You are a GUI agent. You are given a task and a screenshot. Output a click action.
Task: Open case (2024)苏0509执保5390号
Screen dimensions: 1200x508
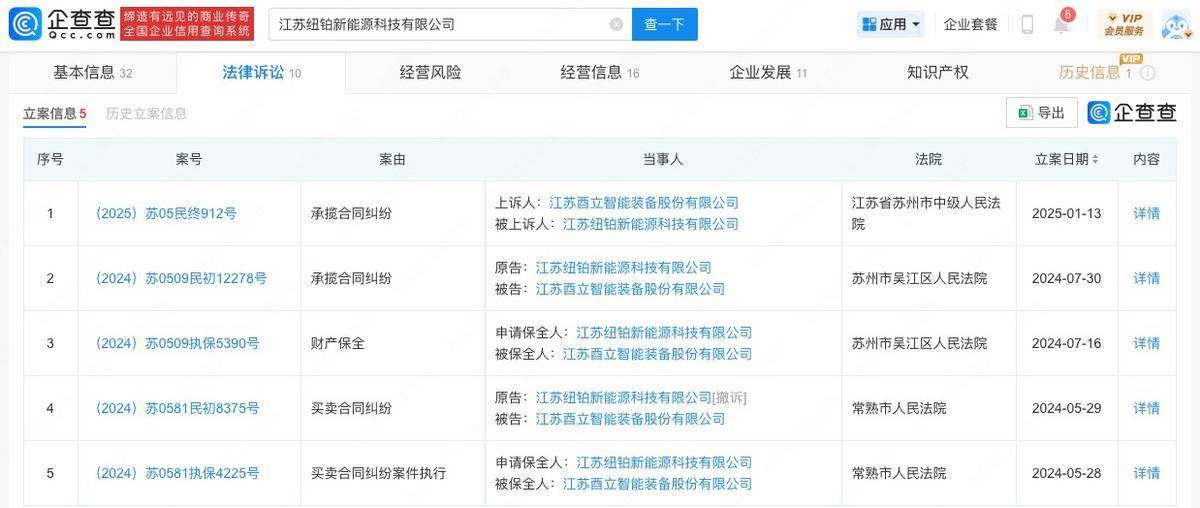click(176, 343)
